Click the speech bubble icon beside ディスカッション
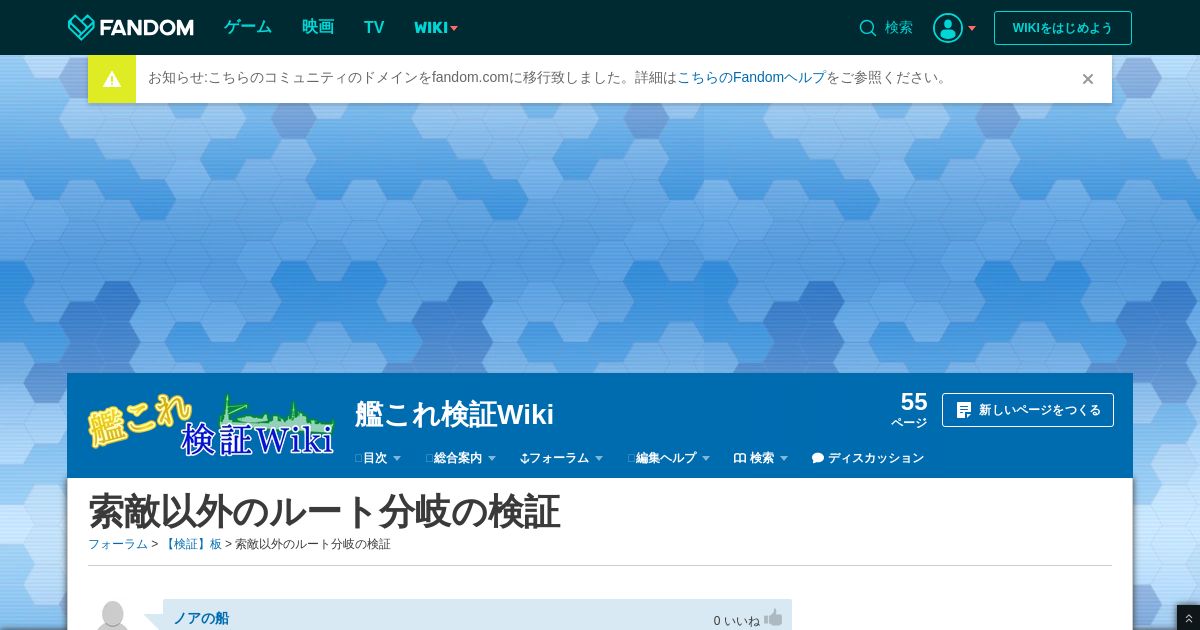Screen dimensions: 1200x630 818,458
